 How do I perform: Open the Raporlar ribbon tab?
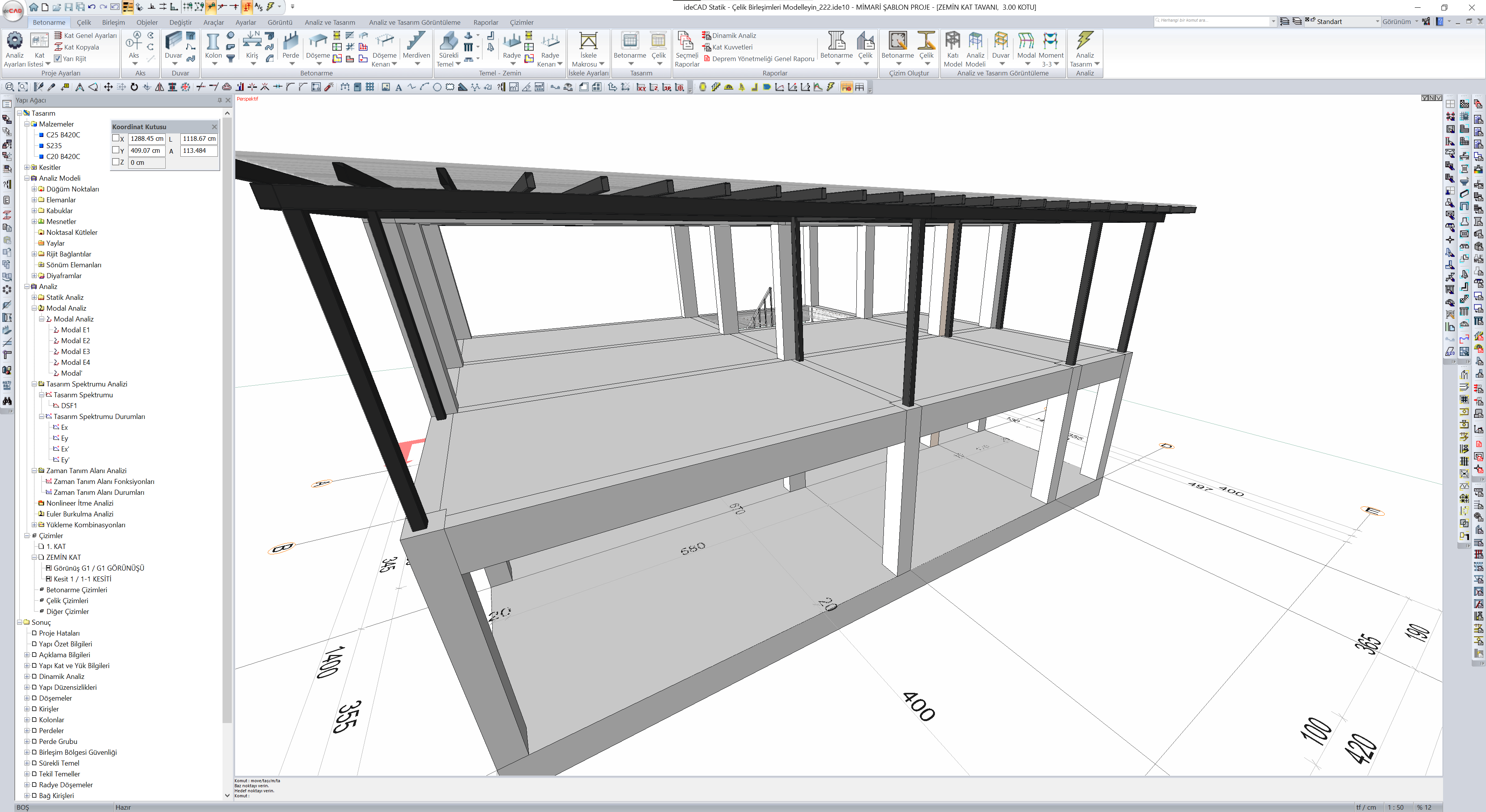(485, 22)
